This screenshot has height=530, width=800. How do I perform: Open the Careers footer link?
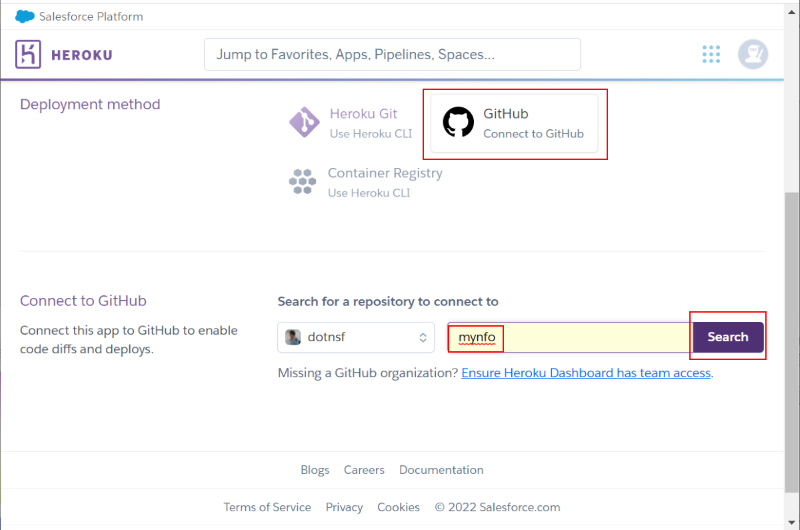[364, 470]
